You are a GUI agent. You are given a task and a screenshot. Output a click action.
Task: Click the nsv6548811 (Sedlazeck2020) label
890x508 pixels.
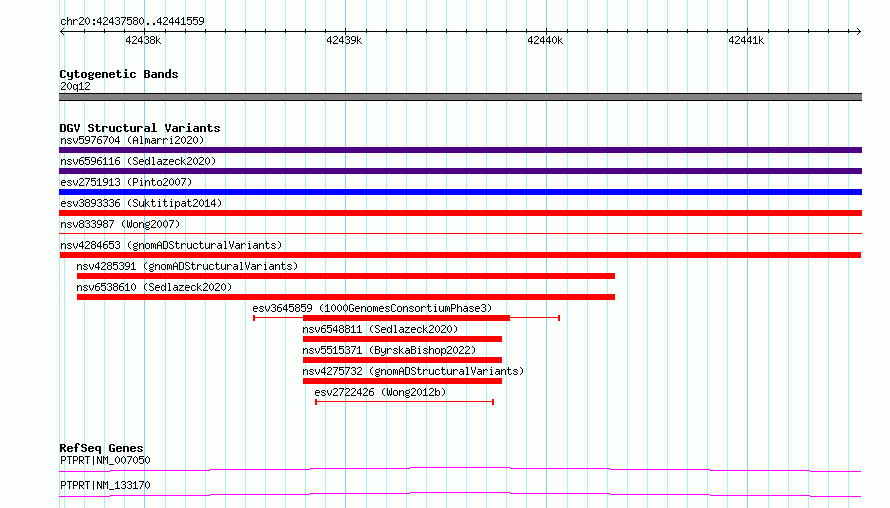click(x=380, y=329)
